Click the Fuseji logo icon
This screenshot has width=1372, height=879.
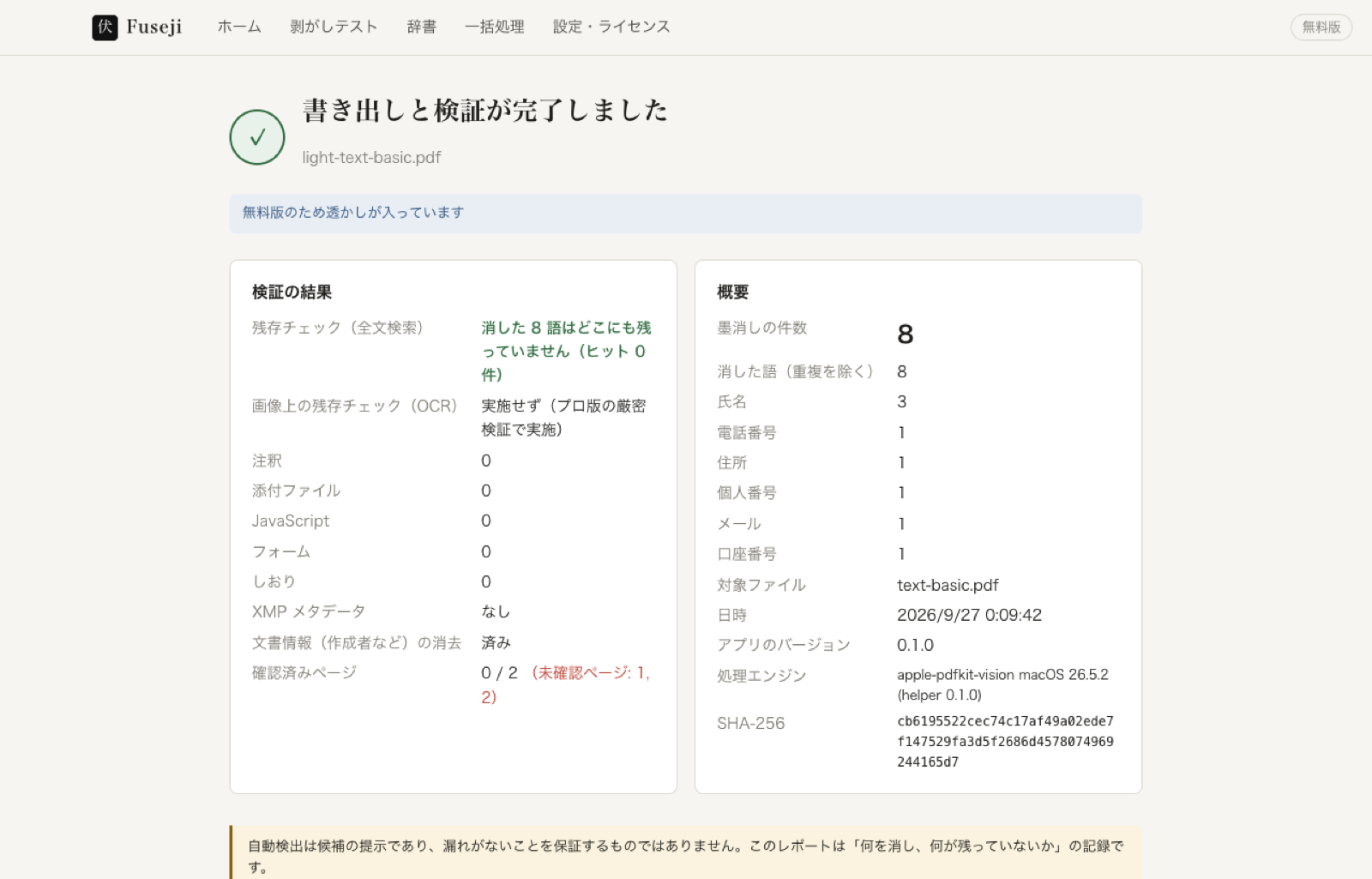(x=105, y=27)
